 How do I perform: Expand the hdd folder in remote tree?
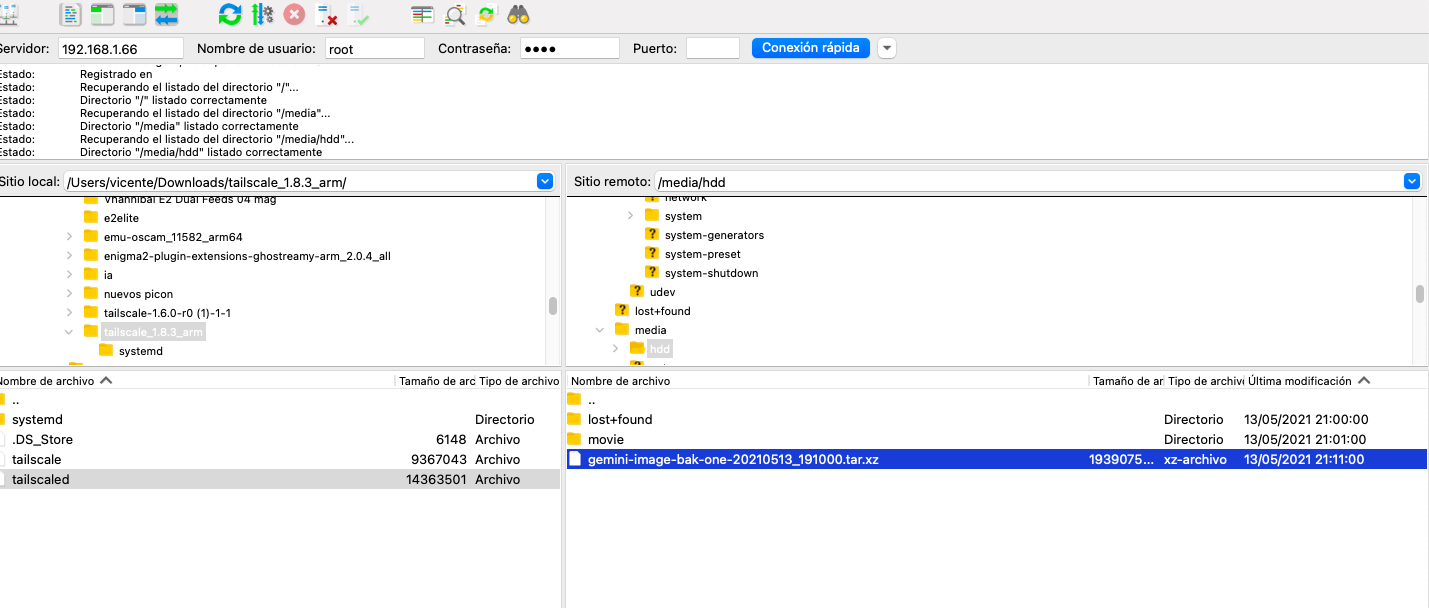[616, 349]
